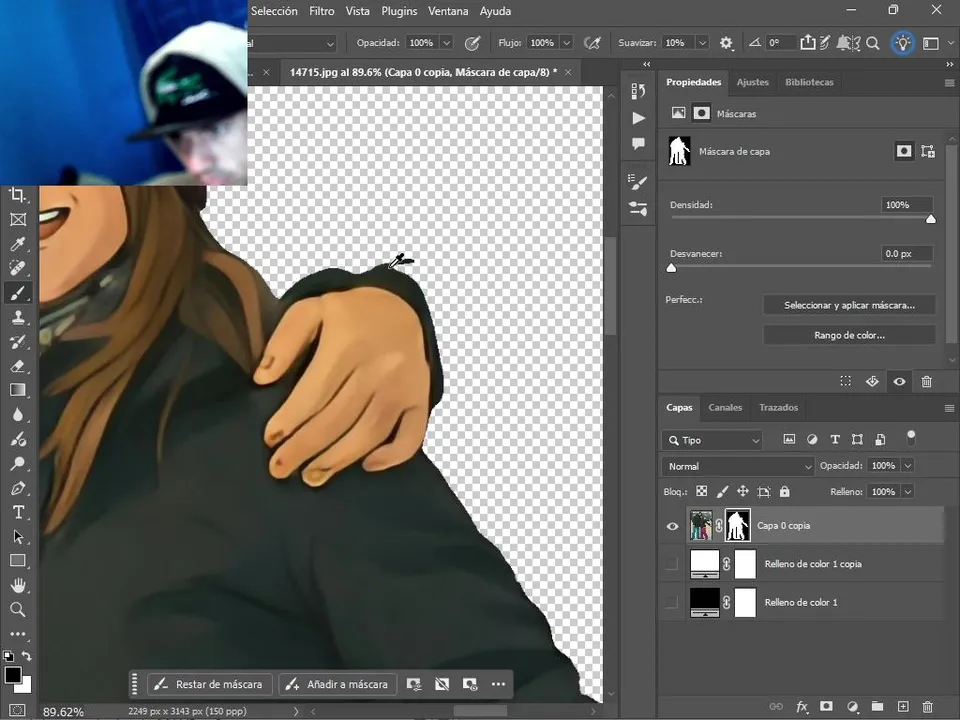This screenshot has height=720, width=960.
Task: Select the Blur tool
Action: 18,415
